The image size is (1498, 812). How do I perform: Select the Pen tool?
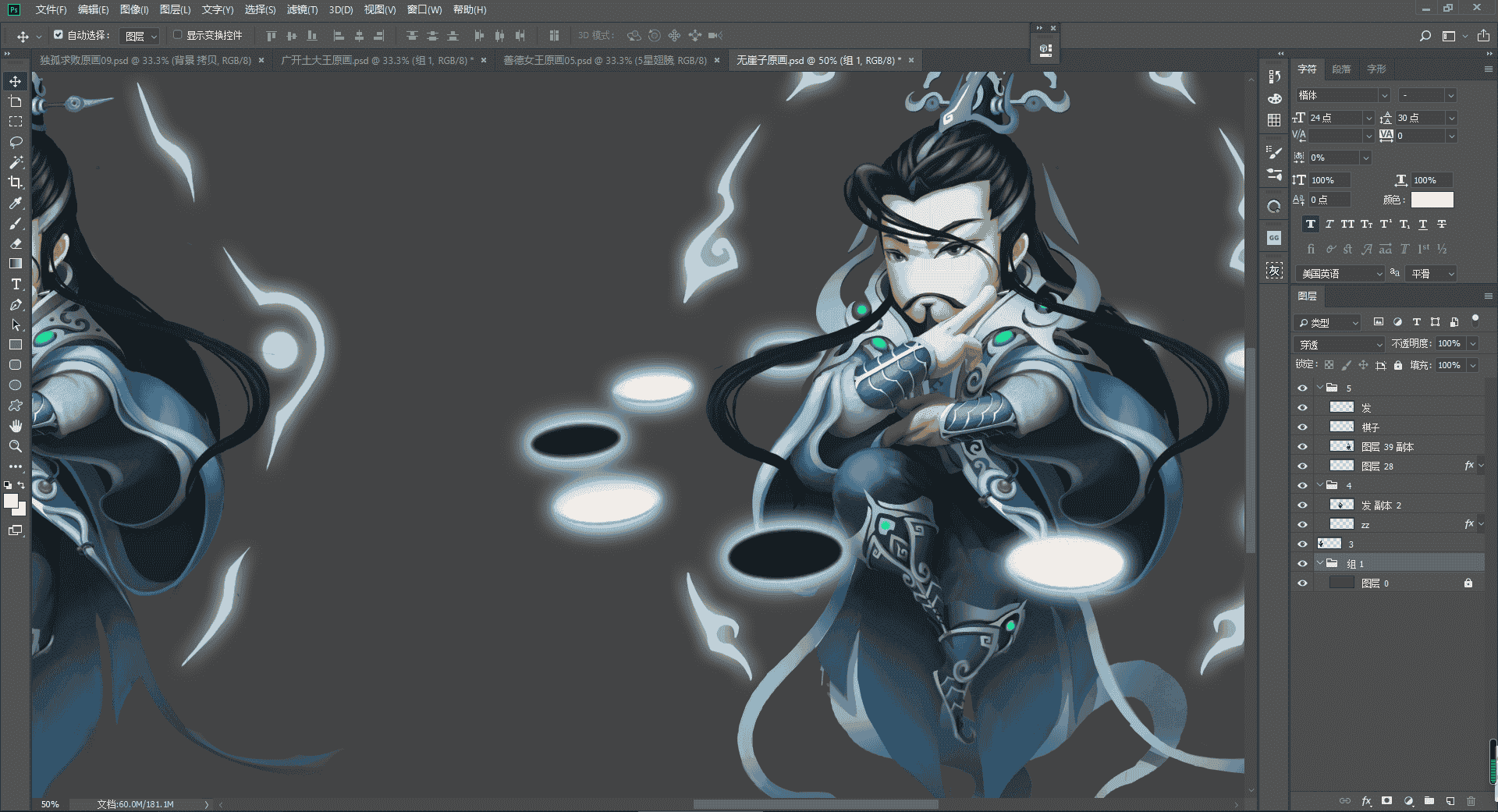[x=15, y=304]
